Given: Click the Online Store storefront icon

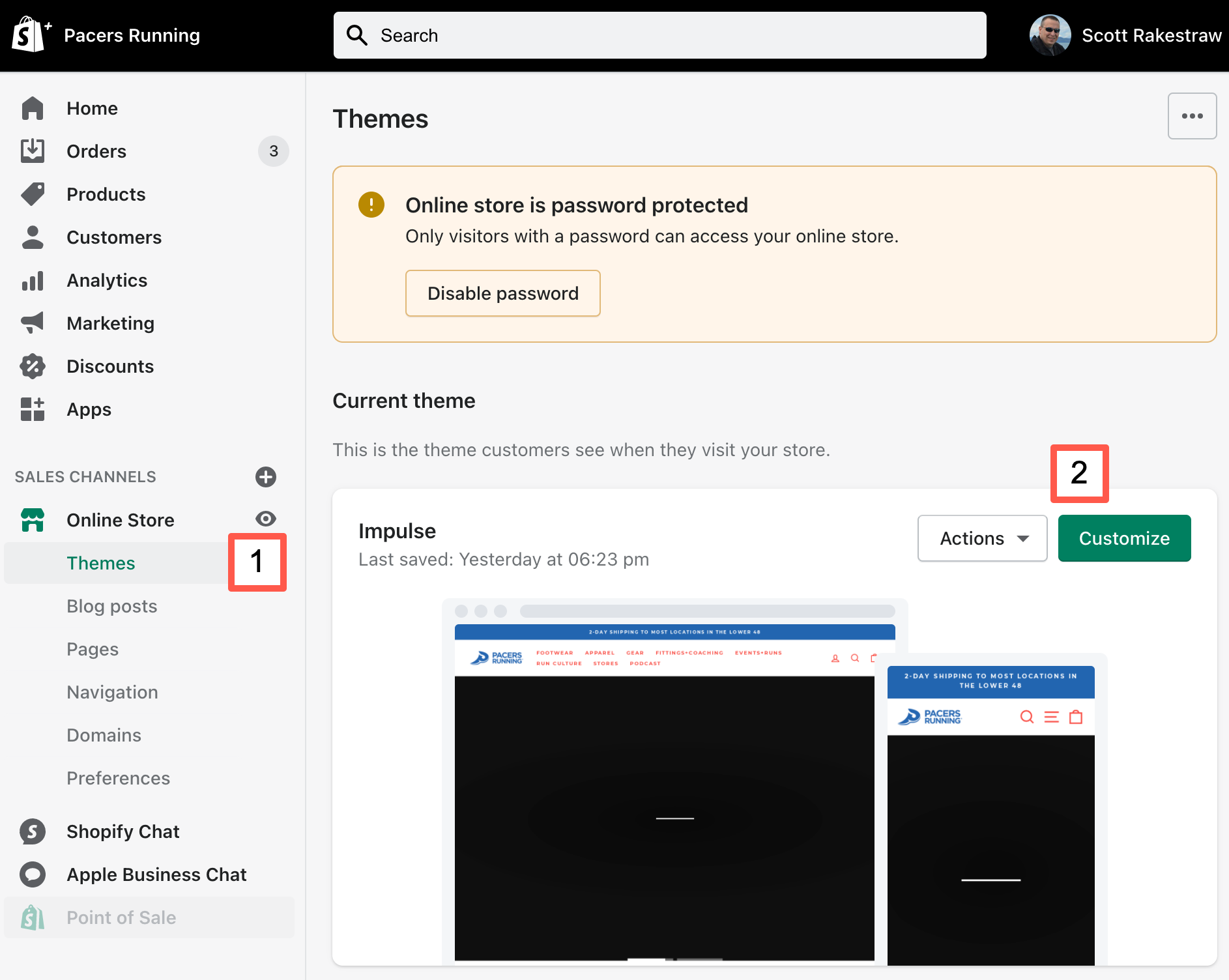Looking at the screenshot, I should click(33, 520).
